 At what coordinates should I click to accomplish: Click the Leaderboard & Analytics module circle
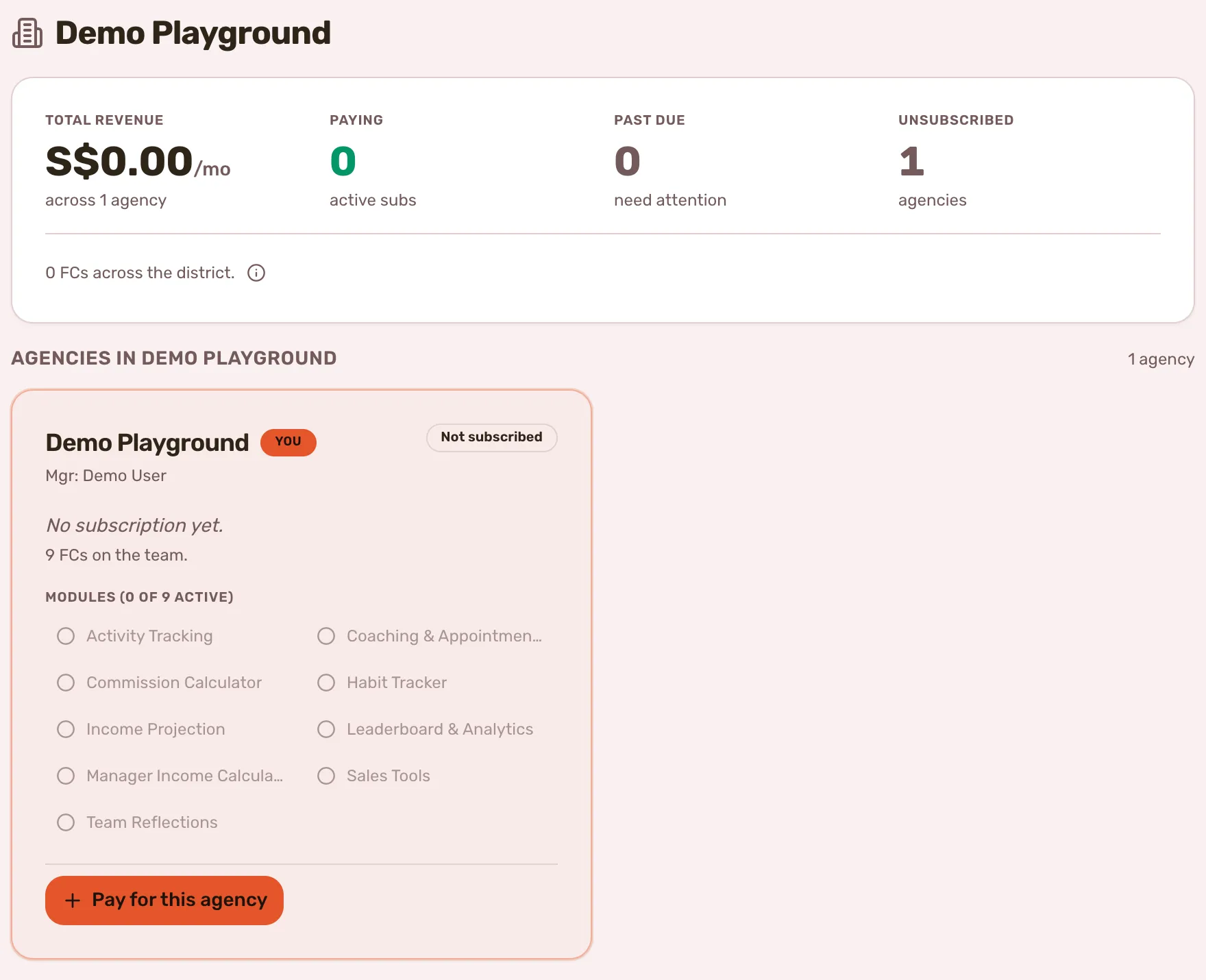[326, 729]
